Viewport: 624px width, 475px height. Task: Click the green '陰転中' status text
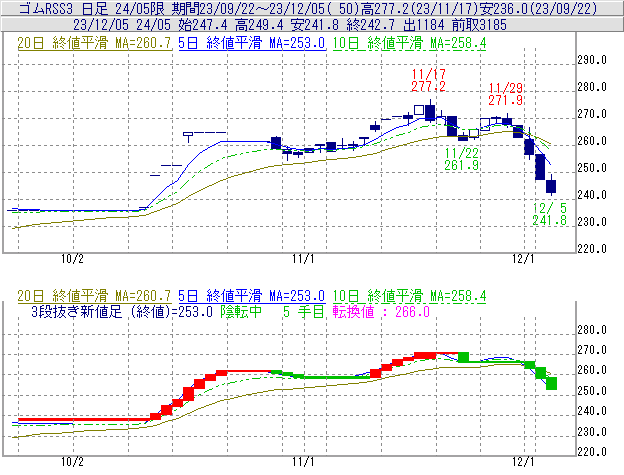(x=241, y=311)
